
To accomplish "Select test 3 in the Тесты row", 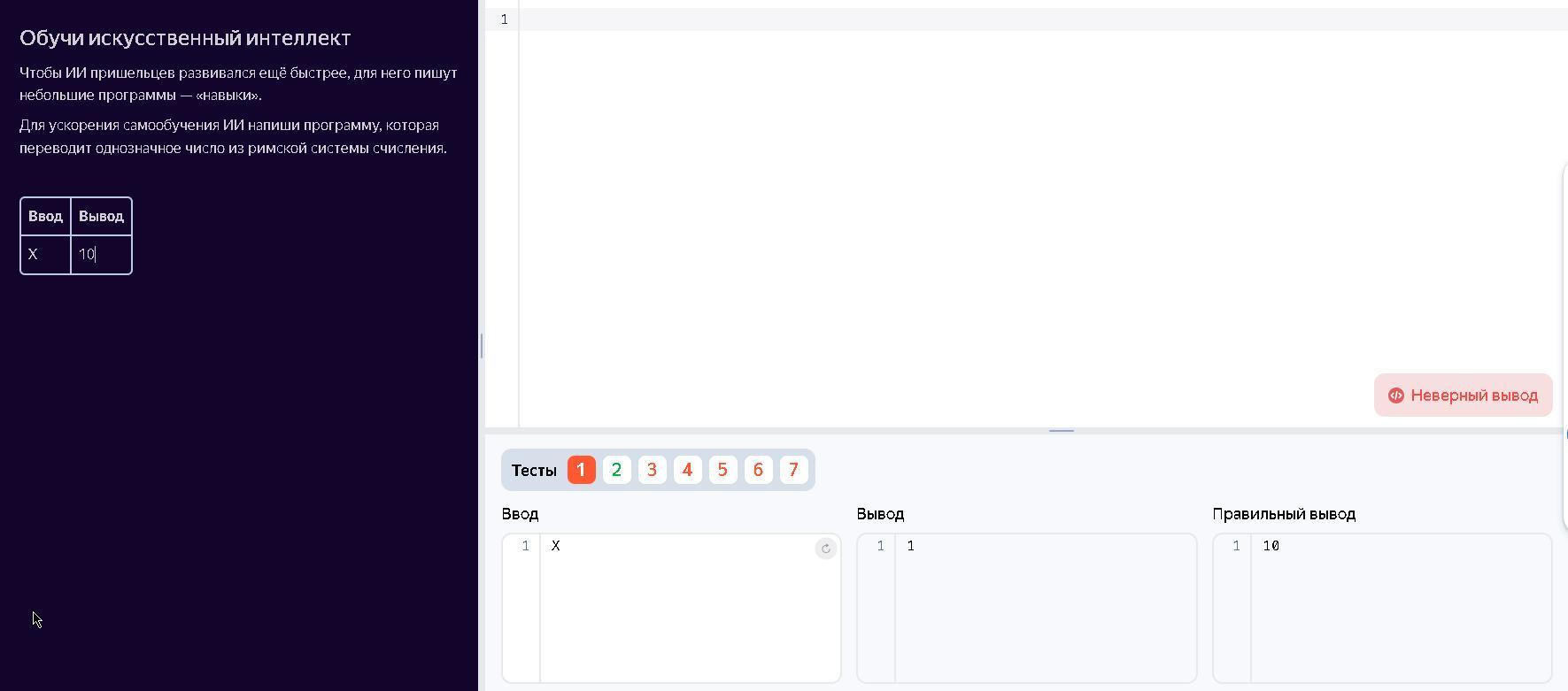I will coord(652,470).
